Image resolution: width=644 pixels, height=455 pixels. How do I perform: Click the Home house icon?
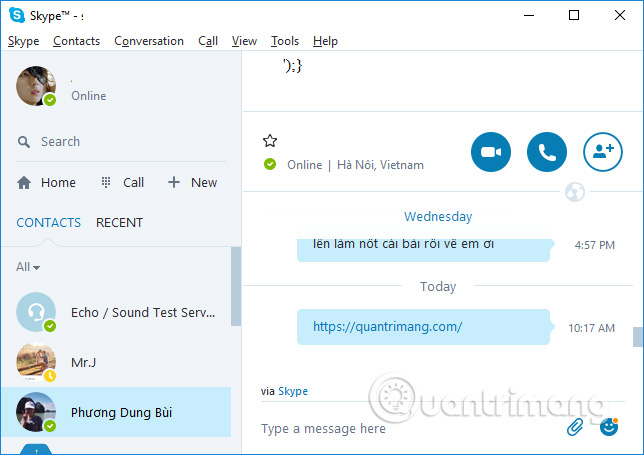pos(24,182)
